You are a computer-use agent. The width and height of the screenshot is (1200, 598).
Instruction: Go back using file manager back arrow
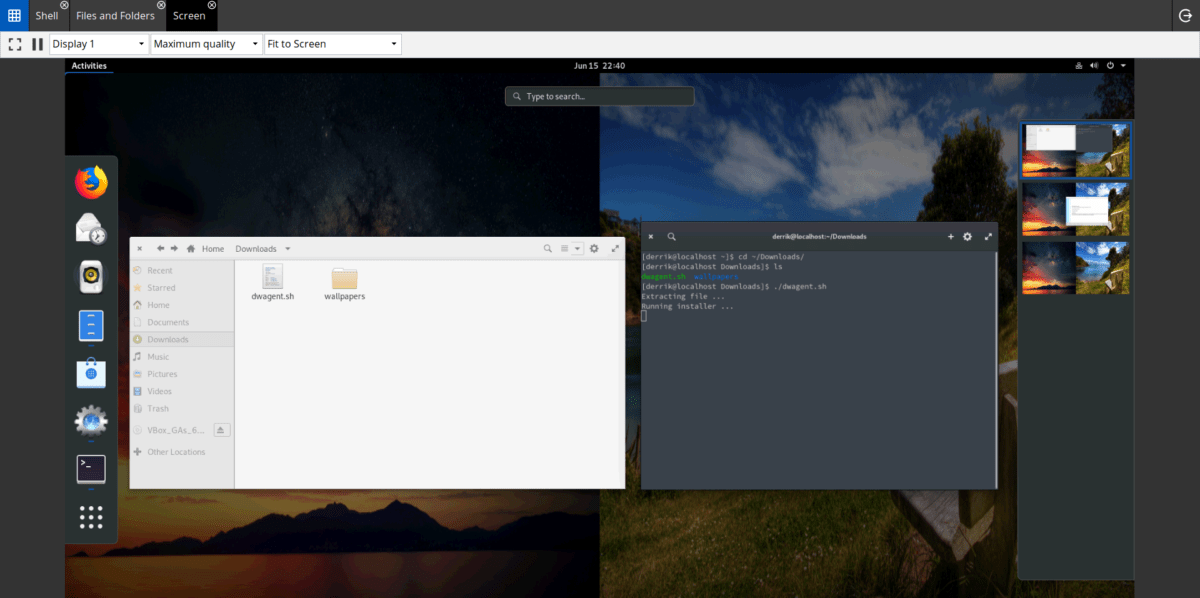pyautogui.click(x=160, y=248)
